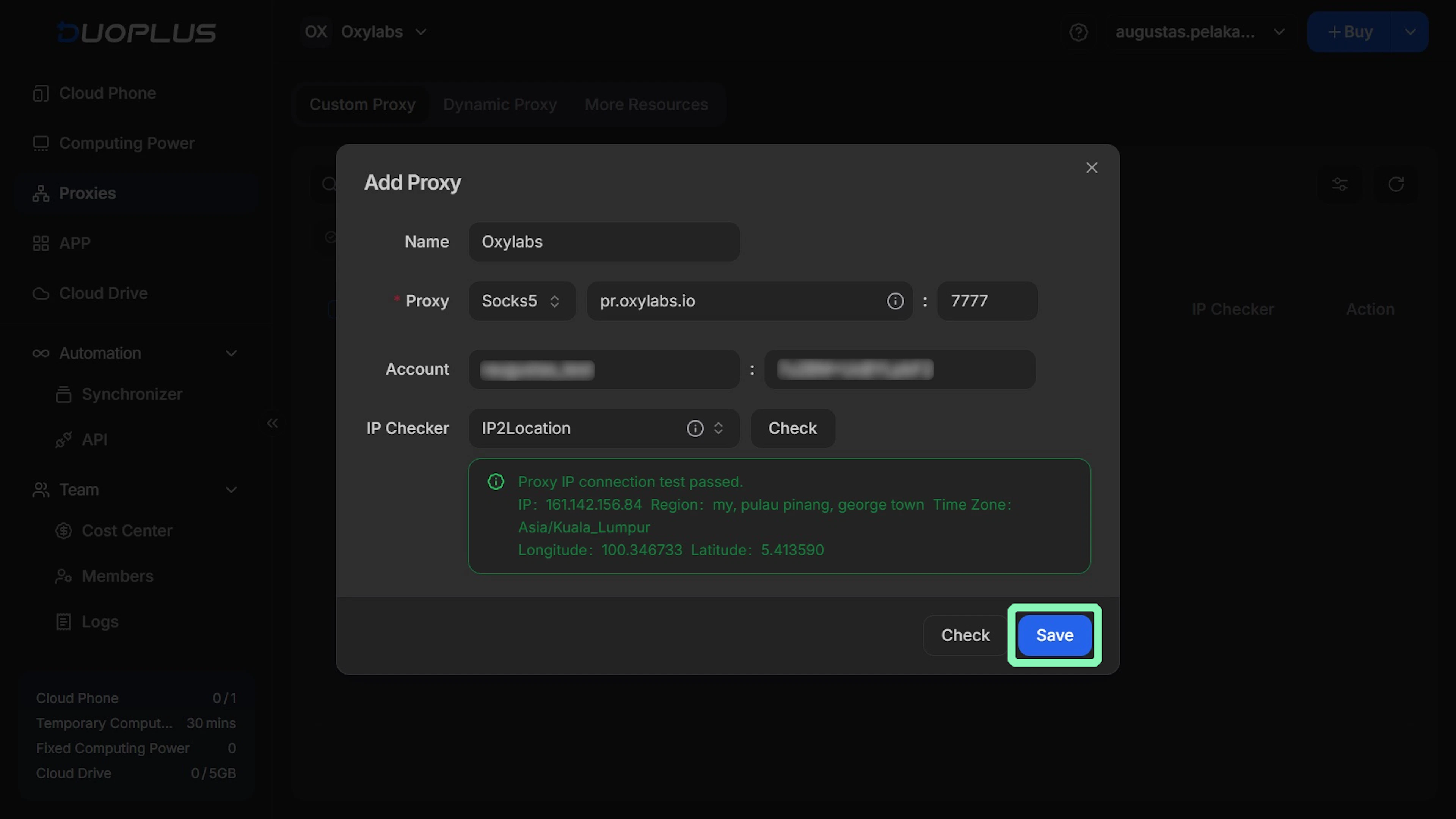This screenshot has height=819, width=1456.
Task: Open the filter settings sliders icon
Action: (1340, 184)
